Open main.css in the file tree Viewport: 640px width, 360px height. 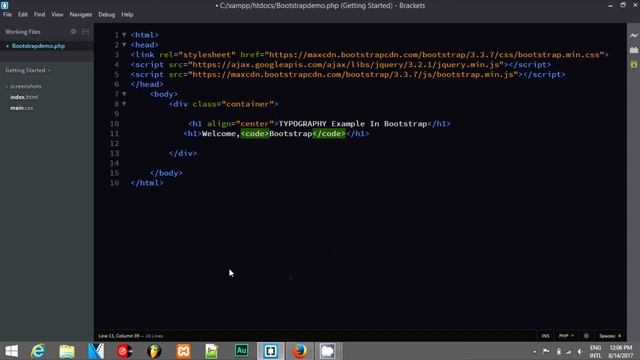point(22,108)
